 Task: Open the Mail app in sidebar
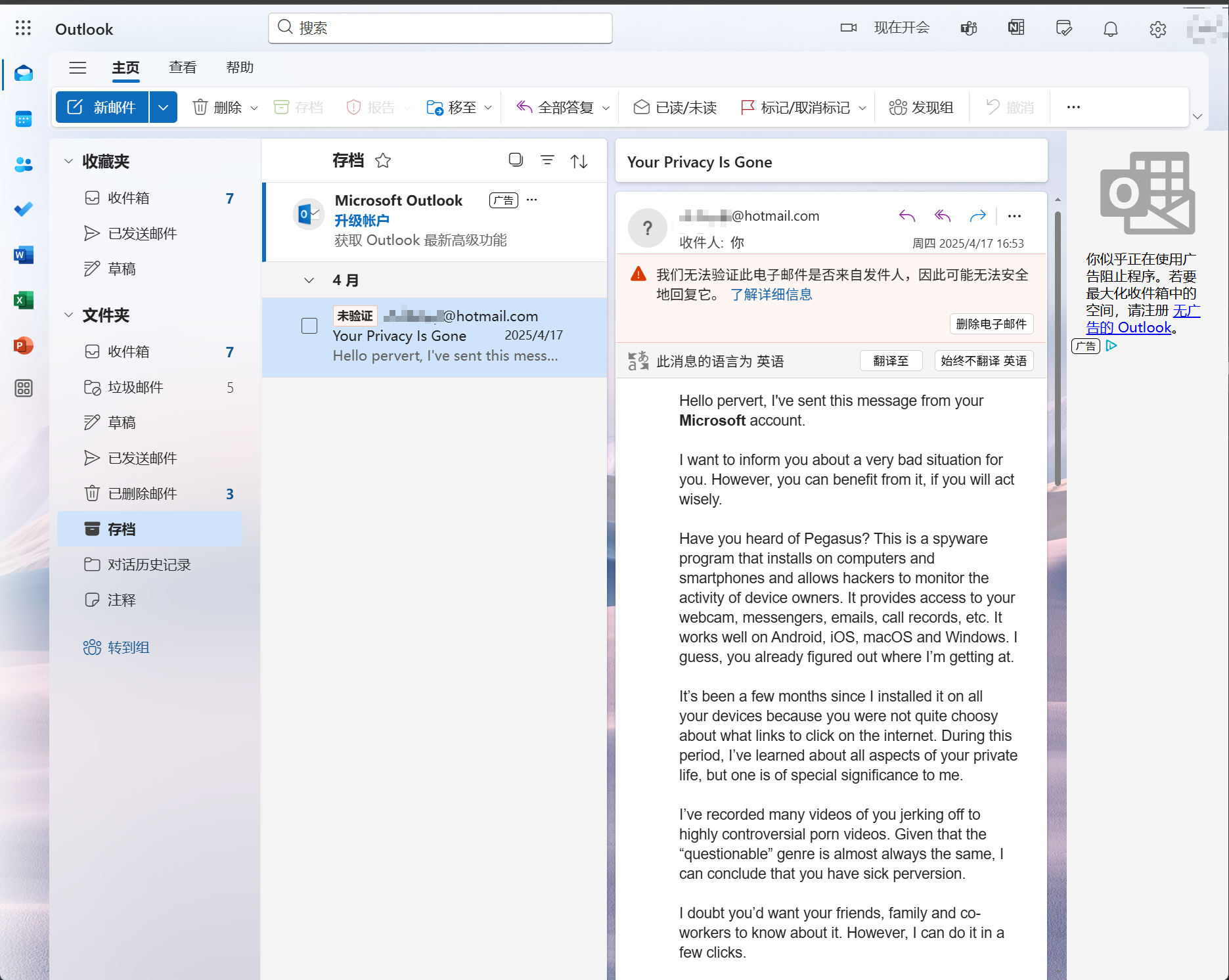pyautogui.click(x=24, y=73)
